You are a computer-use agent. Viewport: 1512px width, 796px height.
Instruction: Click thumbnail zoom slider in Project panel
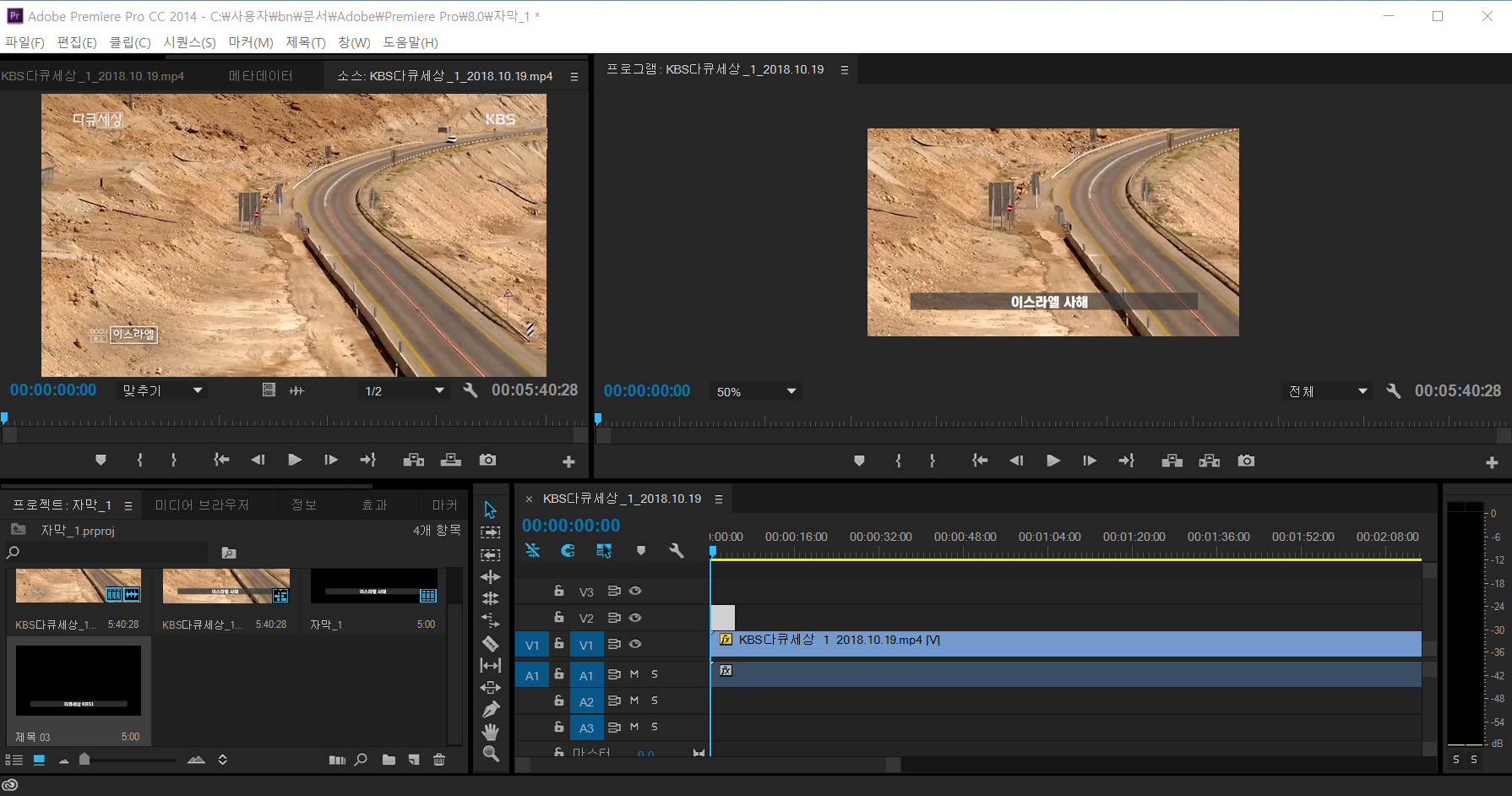point(84,760)
